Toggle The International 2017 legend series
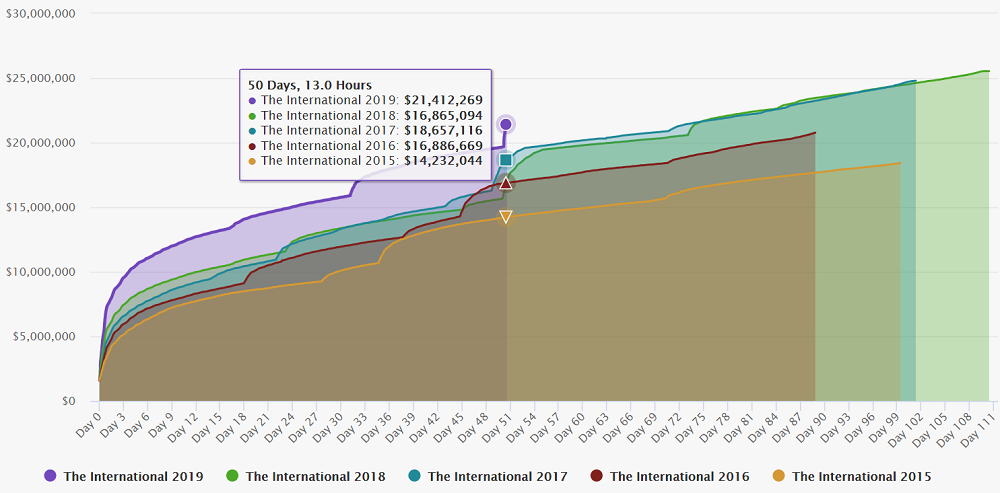 coord(488,476)
